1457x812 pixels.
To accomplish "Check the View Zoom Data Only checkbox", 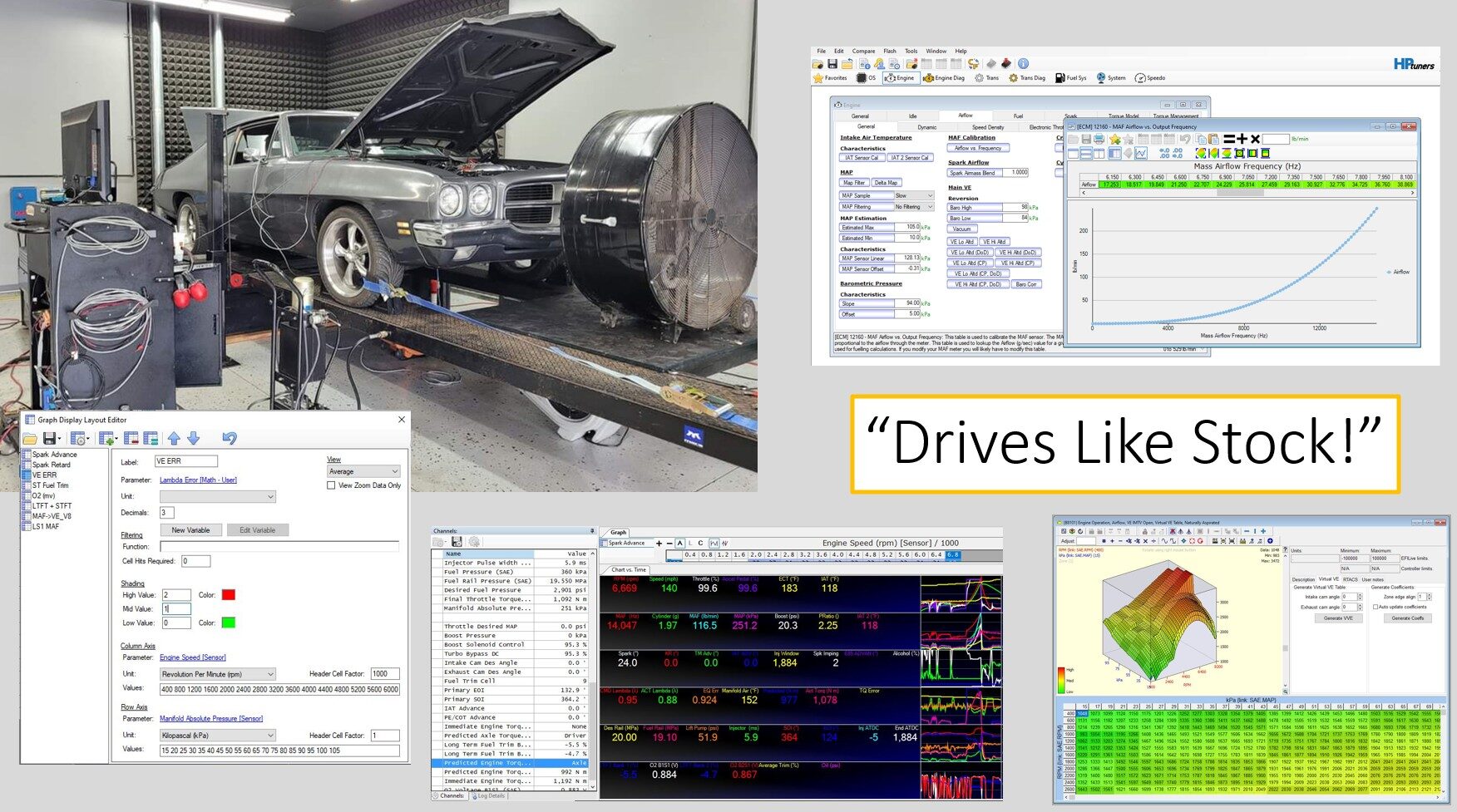I will [331, 485].
